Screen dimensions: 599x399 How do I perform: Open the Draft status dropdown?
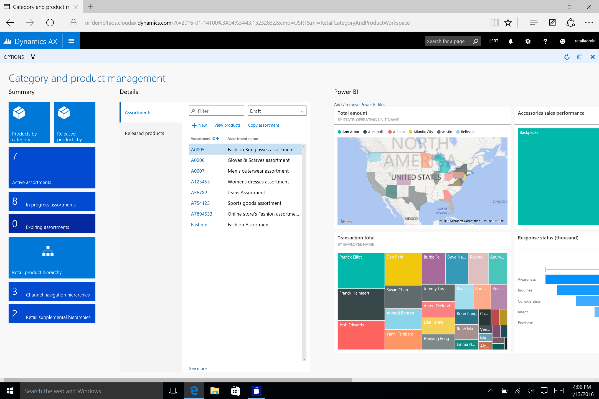pyautogui.click(x=277, y=111)
